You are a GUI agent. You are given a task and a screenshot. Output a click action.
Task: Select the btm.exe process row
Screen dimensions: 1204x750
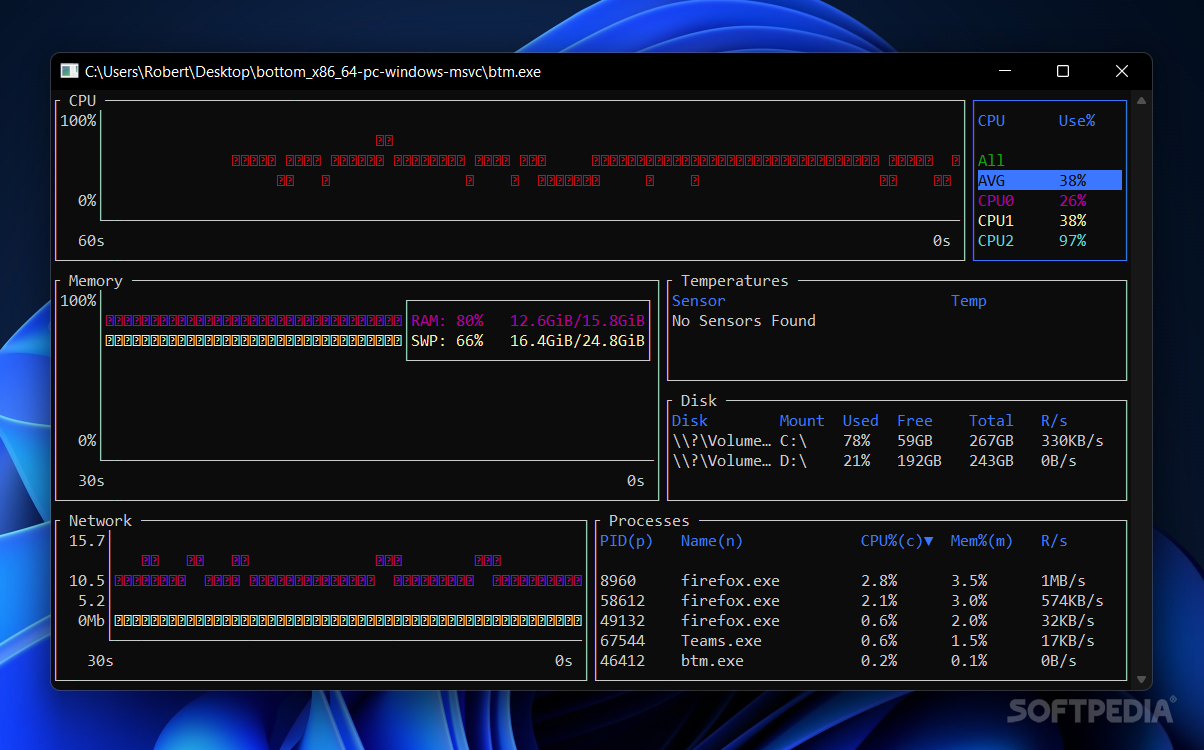(860, 661)
